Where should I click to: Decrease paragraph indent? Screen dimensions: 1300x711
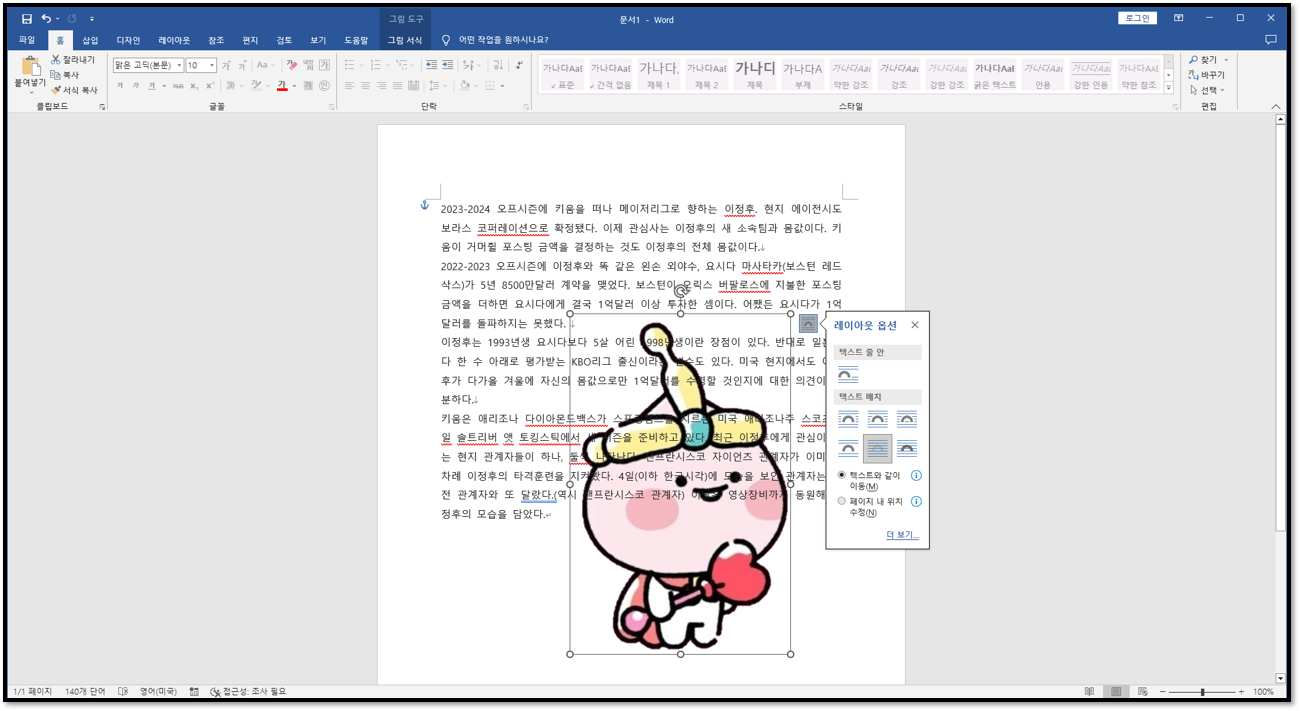click(x=431, y=65)
